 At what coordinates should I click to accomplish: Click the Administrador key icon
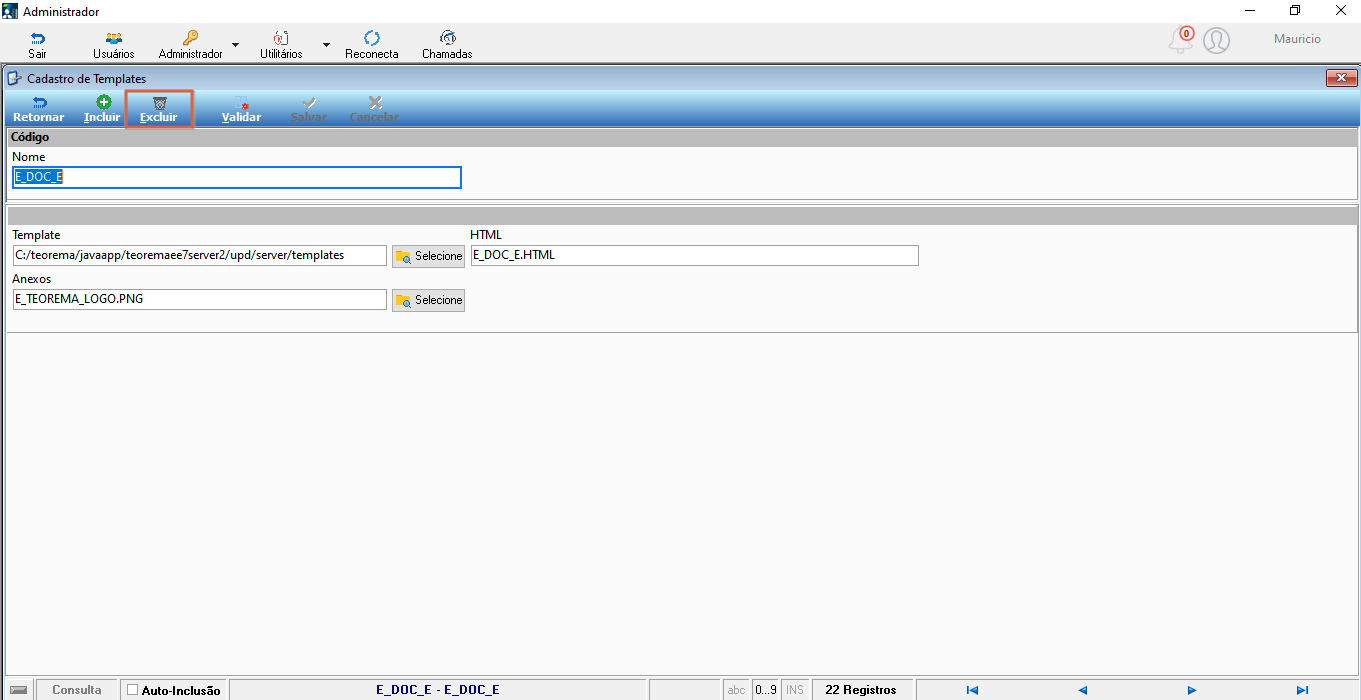tap(190, 38)
